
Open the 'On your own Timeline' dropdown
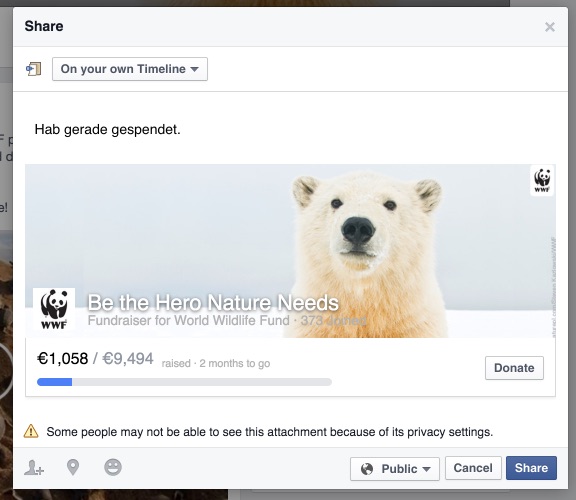(130, 69)
